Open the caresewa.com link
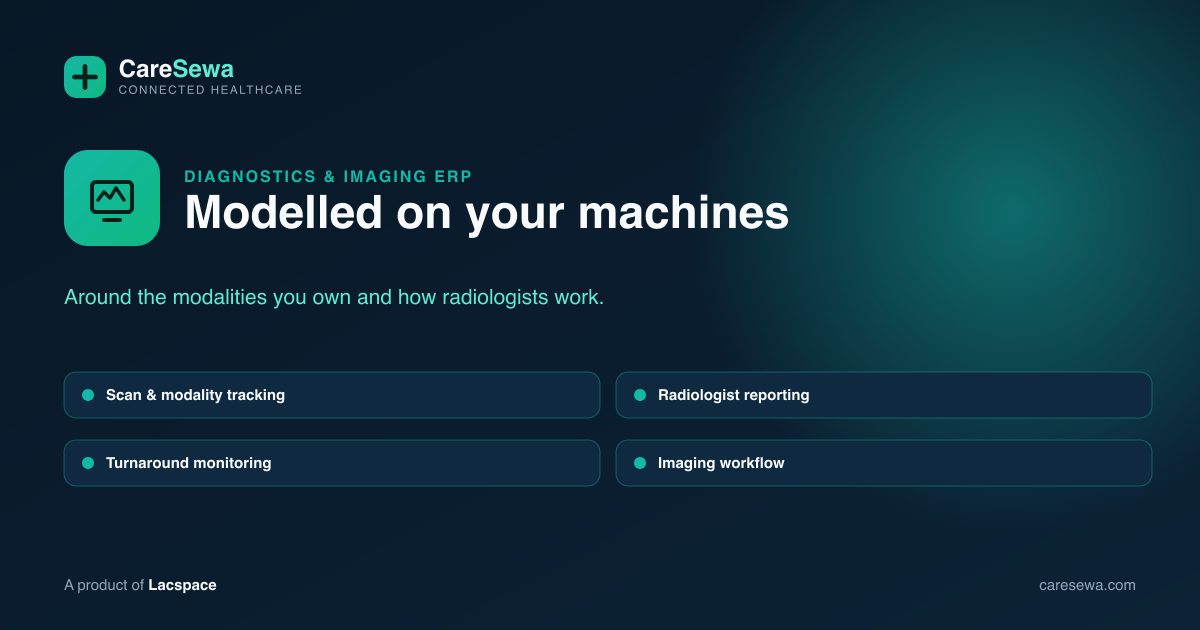The image size is (1200, 630). coord(1087,585)
